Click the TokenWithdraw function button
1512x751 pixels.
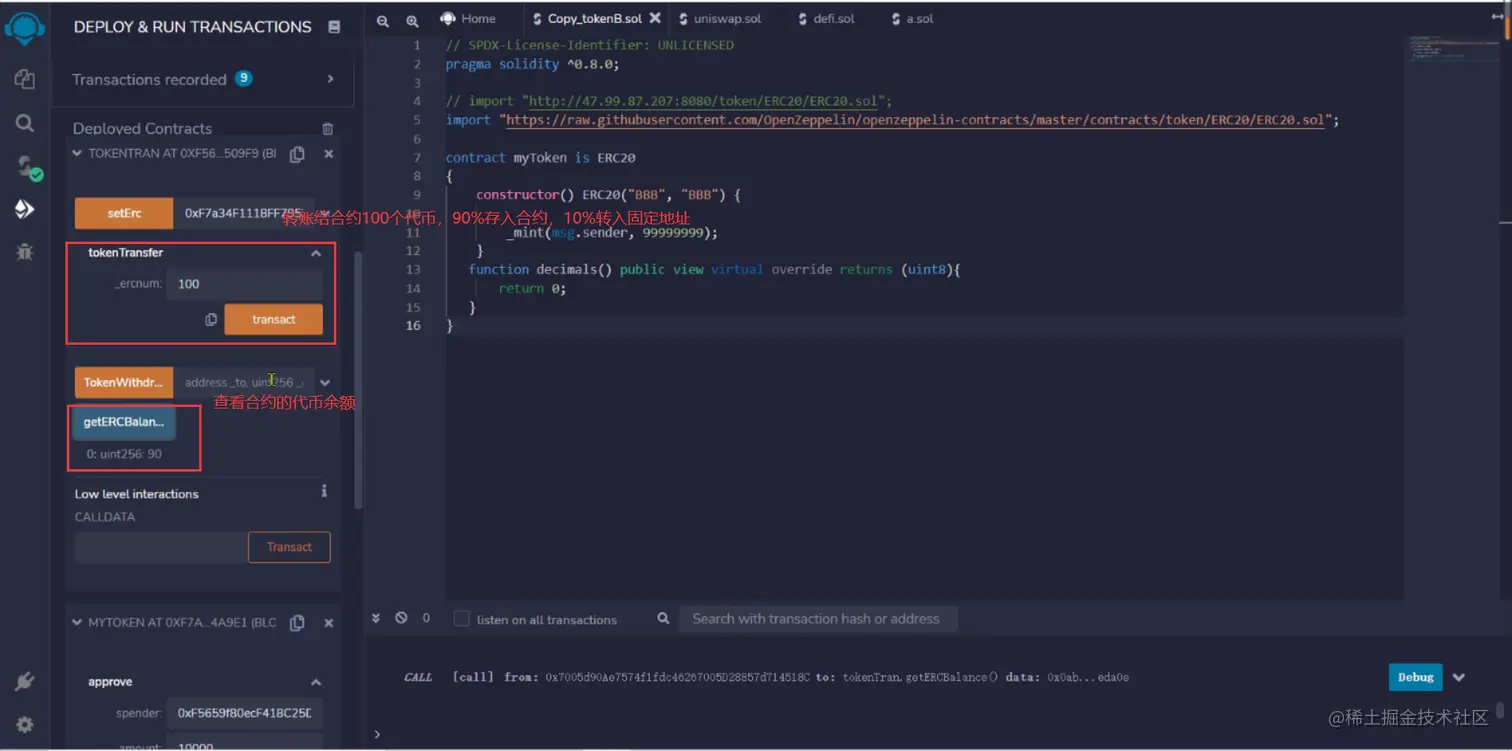[124, 383]
